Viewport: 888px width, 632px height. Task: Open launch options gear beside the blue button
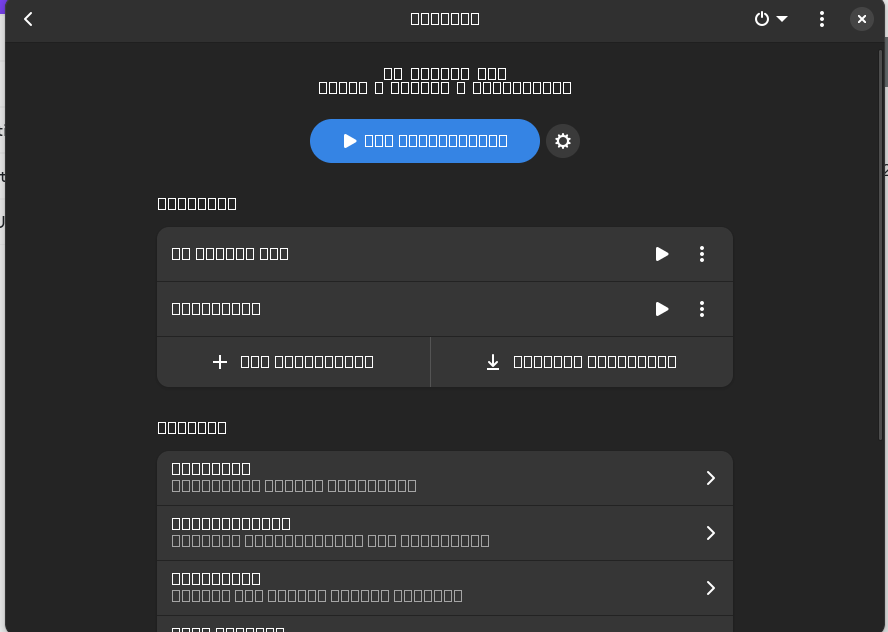tap(563, 141)
